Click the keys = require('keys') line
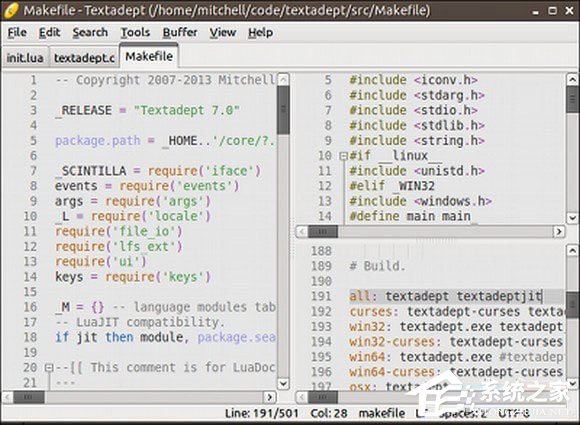580x425 pixels. [x=133, y=277]
